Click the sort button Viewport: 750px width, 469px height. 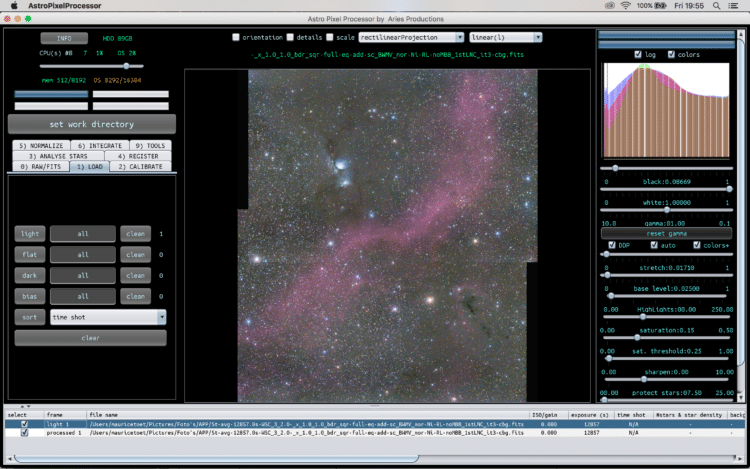click(30, 317)
